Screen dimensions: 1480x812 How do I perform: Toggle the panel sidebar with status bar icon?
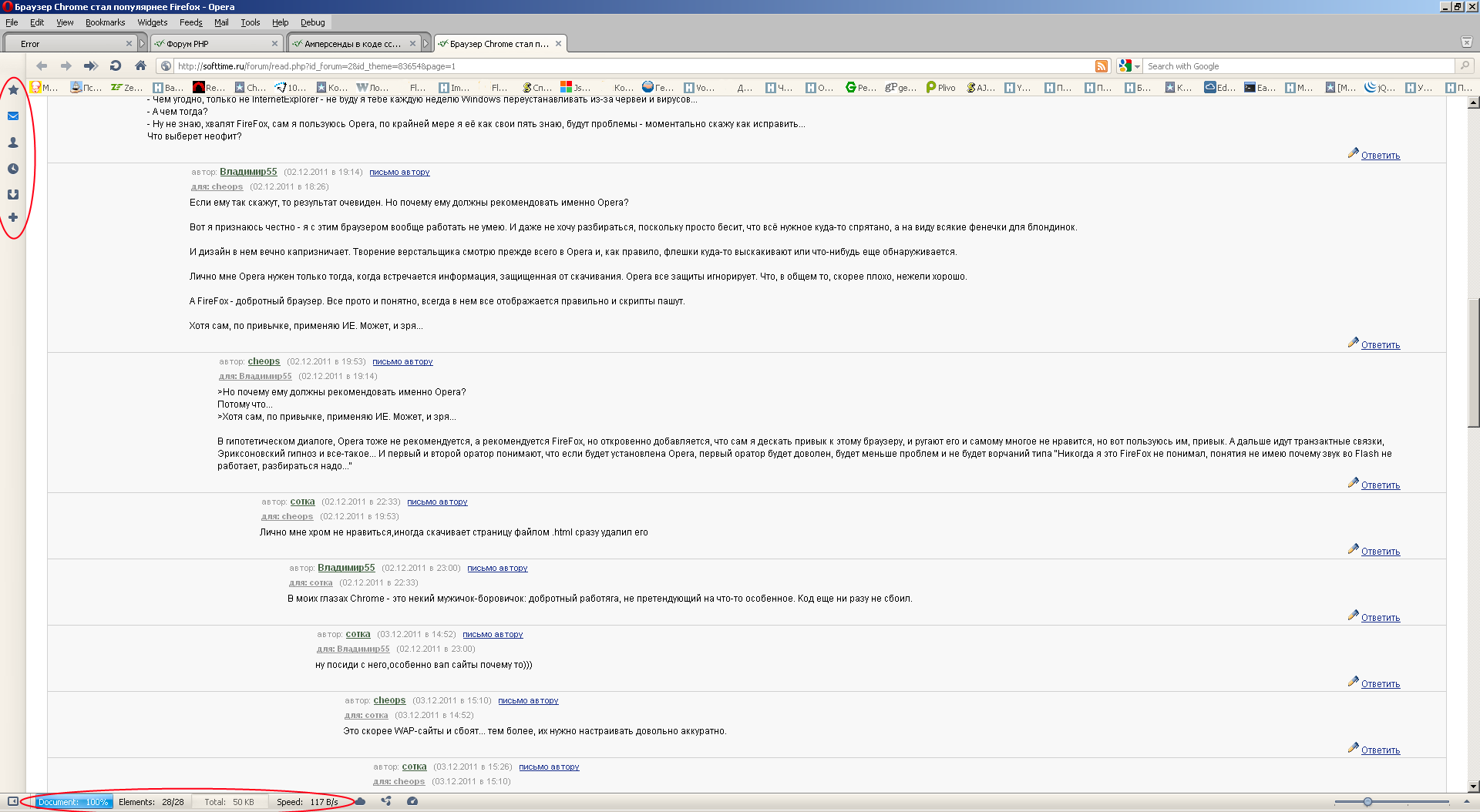[12, 801]
